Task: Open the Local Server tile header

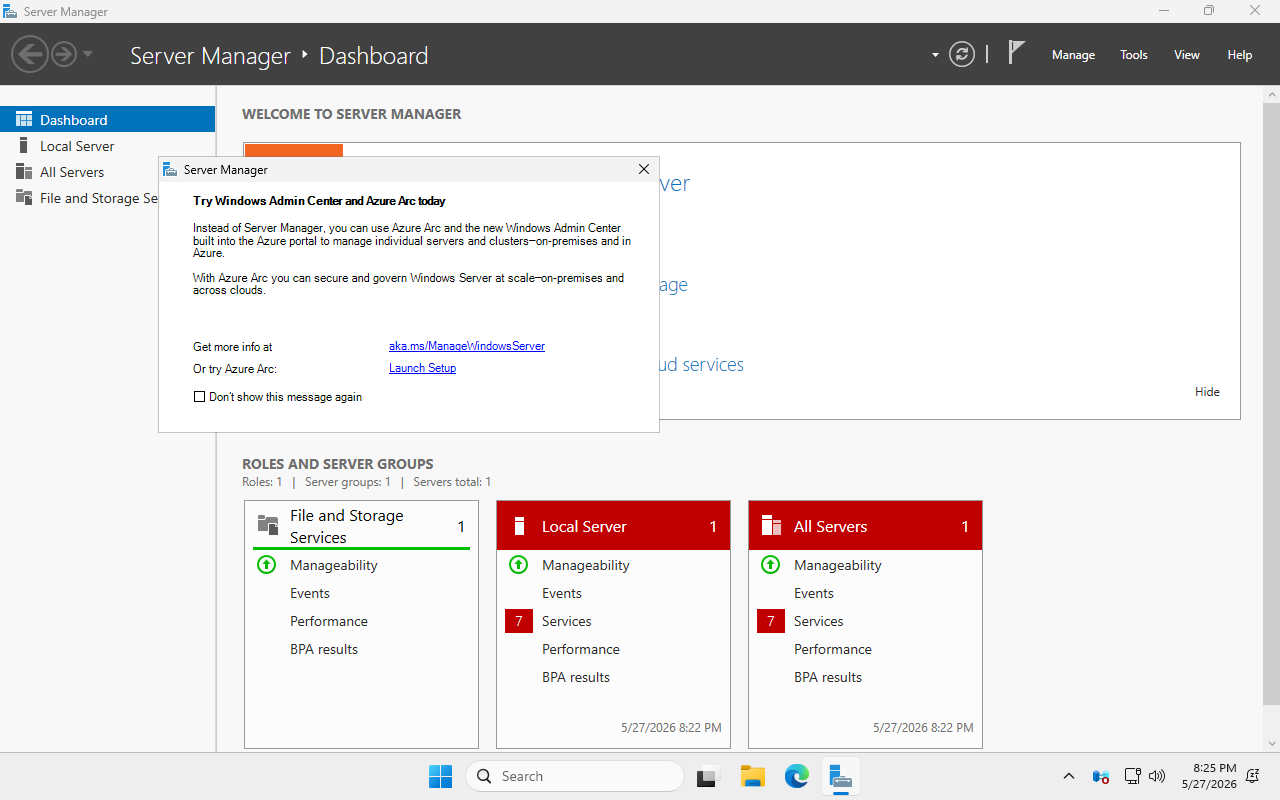Action: (614, 526)
